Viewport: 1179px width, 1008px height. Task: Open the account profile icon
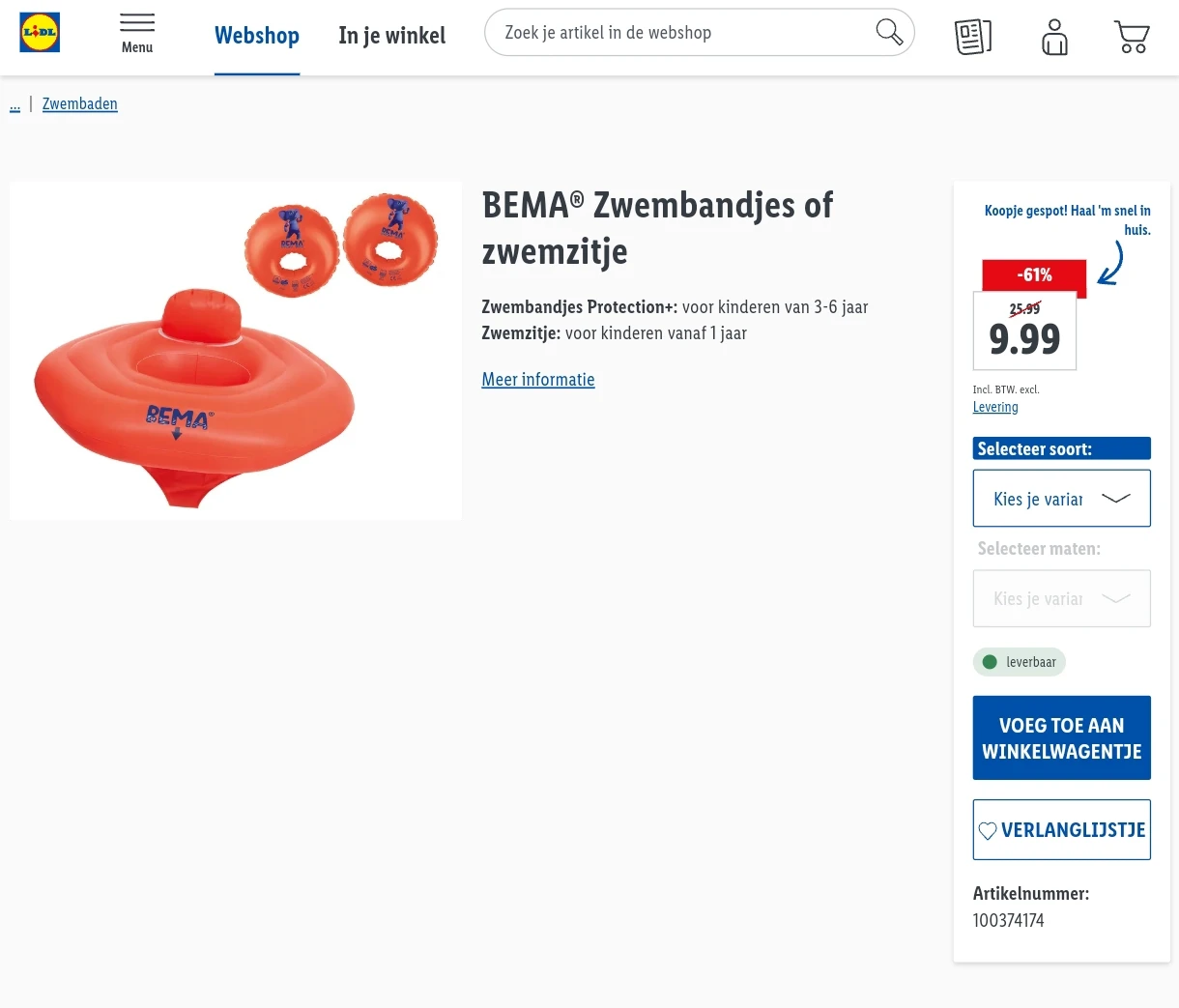(x=1054, y=37)
